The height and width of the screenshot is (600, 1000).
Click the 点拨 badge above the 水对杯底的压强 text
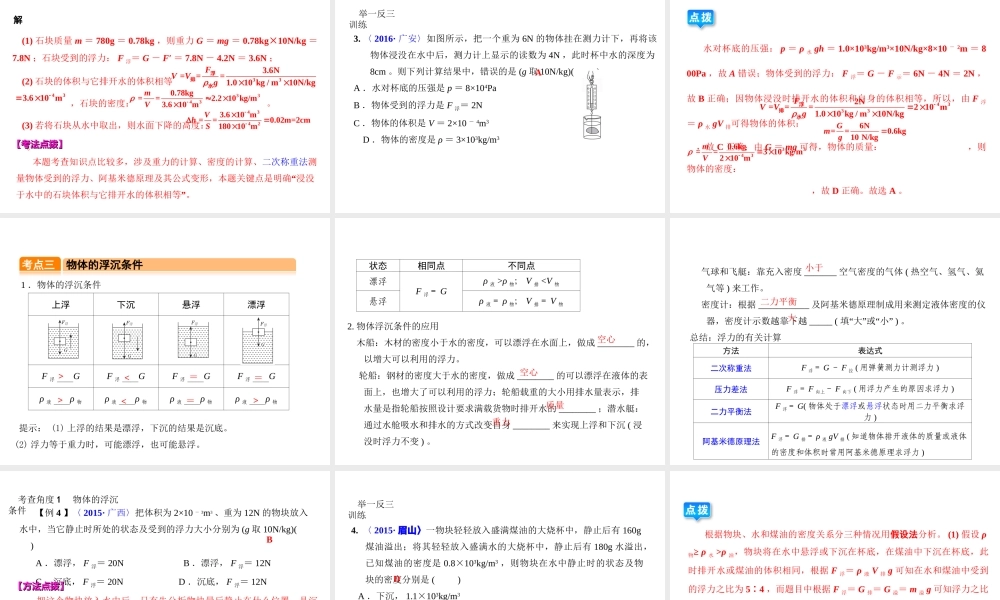coord(700,18)
